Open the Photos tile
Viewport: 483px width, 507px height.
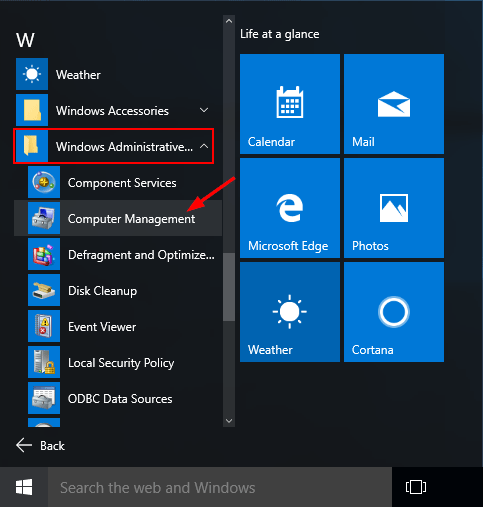click(x=394, y=208)
